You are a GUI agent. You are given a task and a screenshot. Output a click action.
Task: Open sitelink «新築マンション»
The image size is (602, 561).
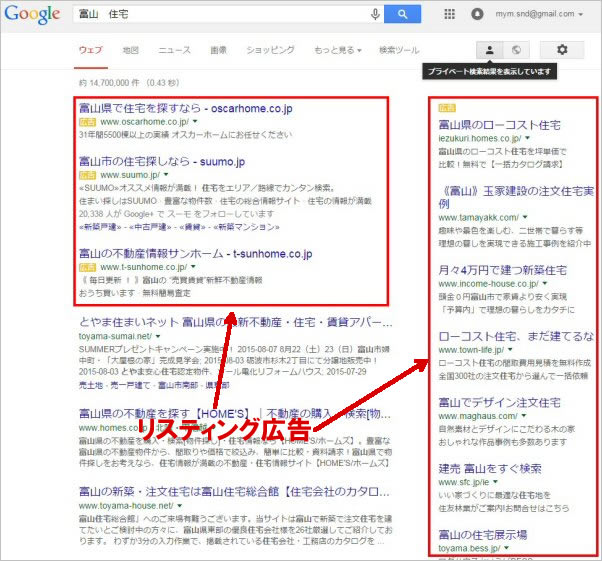[x=246, y=227]
